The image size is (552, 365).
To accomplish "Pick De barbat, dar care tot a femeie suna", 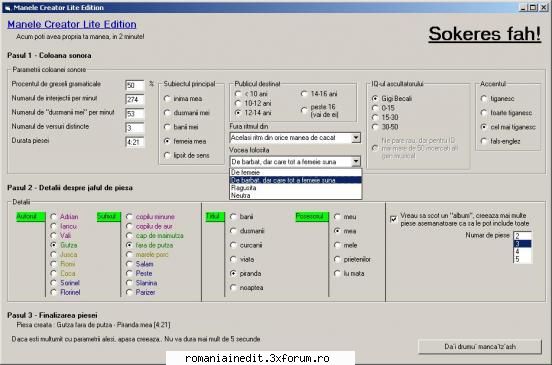I will [295, 180].
